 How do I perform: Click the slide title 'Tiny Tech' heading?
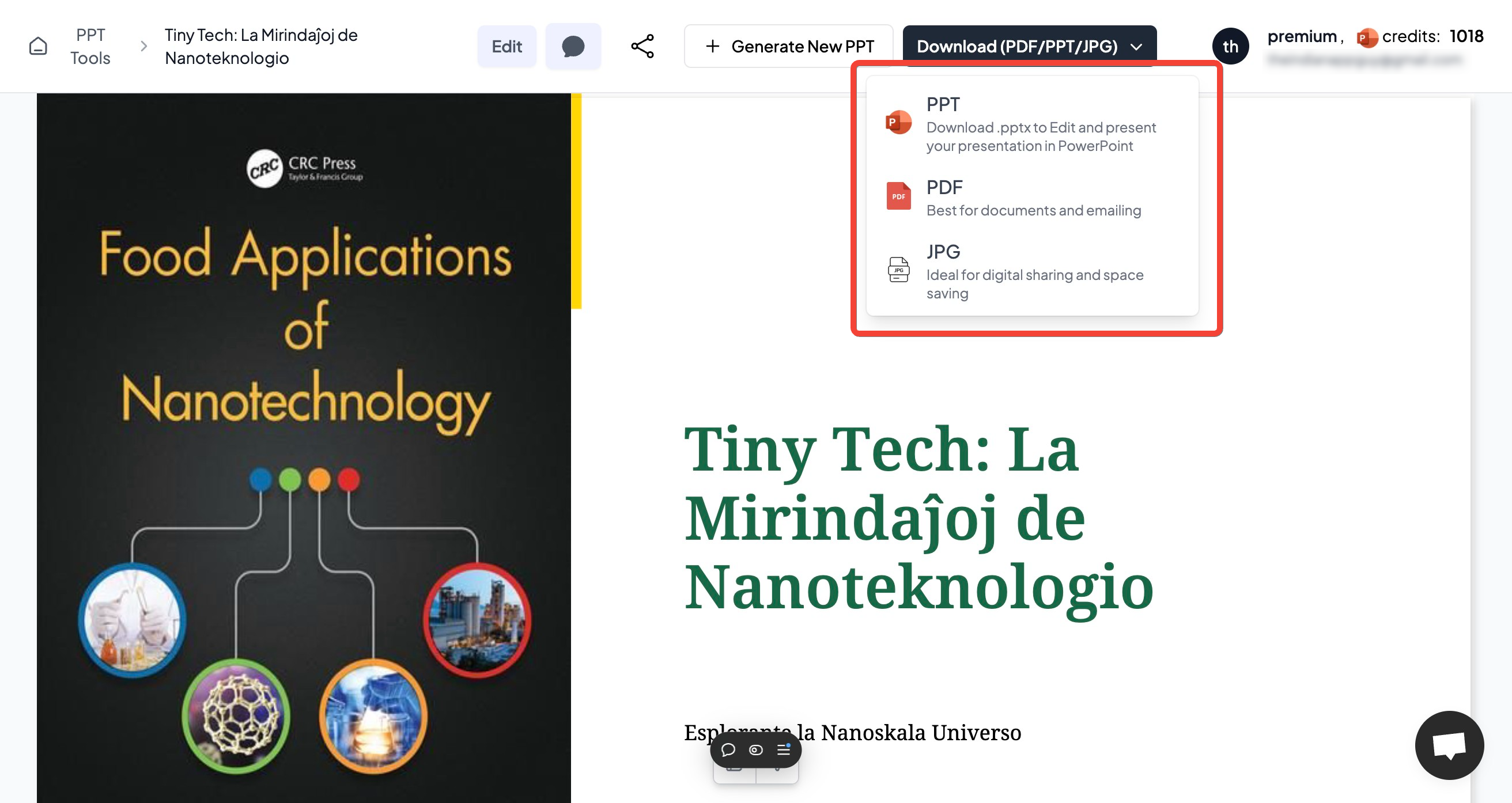tap(918, 517)
